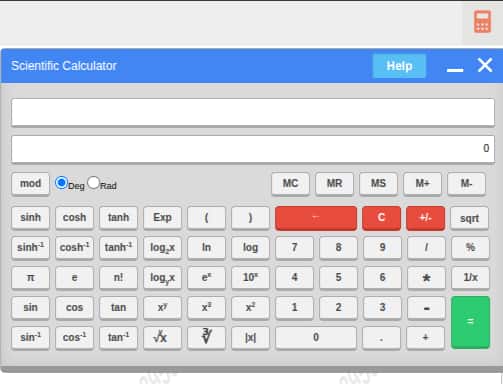Recall memory with the MR button
The height and width of the screenshot is (384, 503).
334,184
